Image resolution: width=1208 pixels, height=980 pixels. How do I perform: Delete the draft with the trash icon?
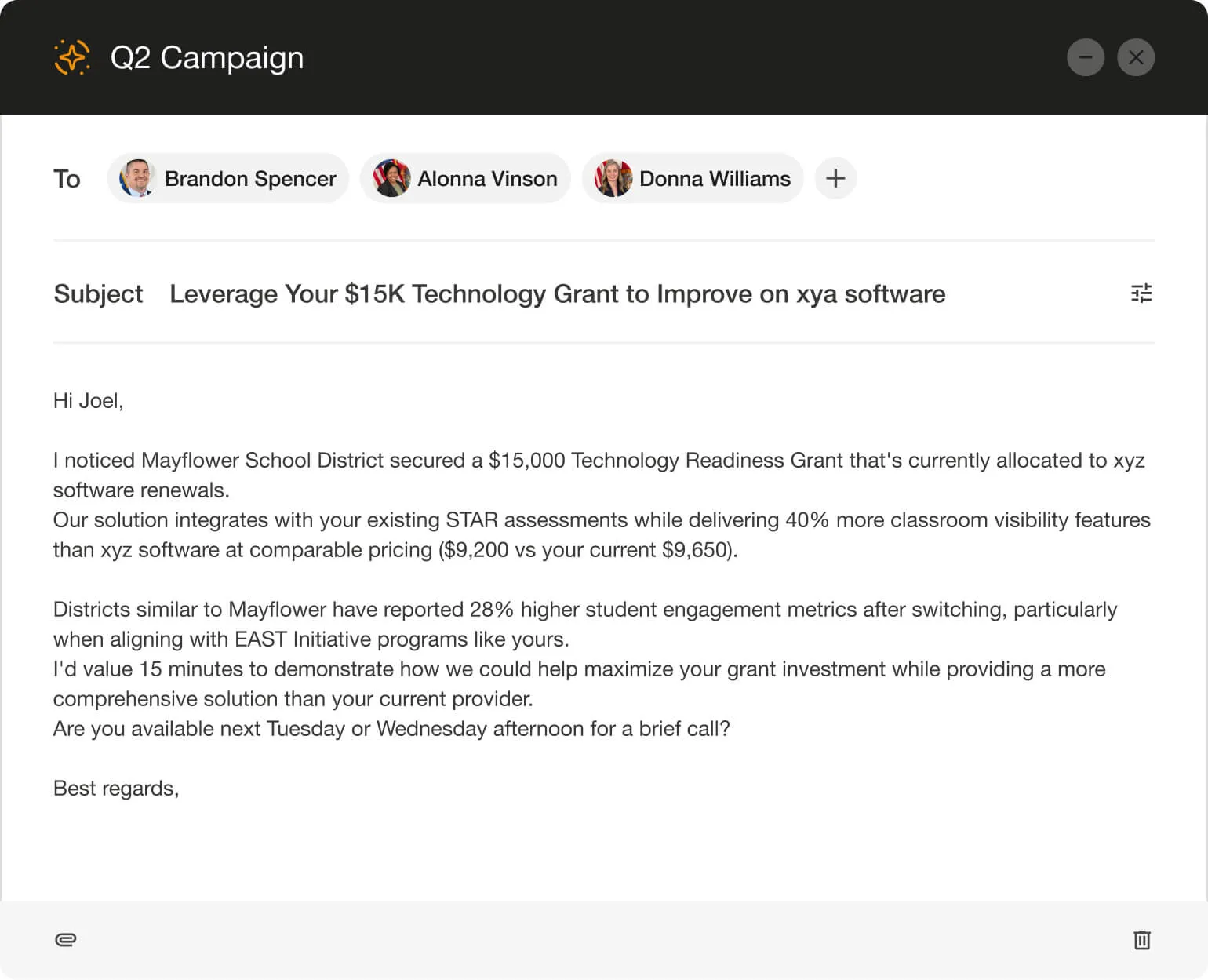(x=1142, y=939)
